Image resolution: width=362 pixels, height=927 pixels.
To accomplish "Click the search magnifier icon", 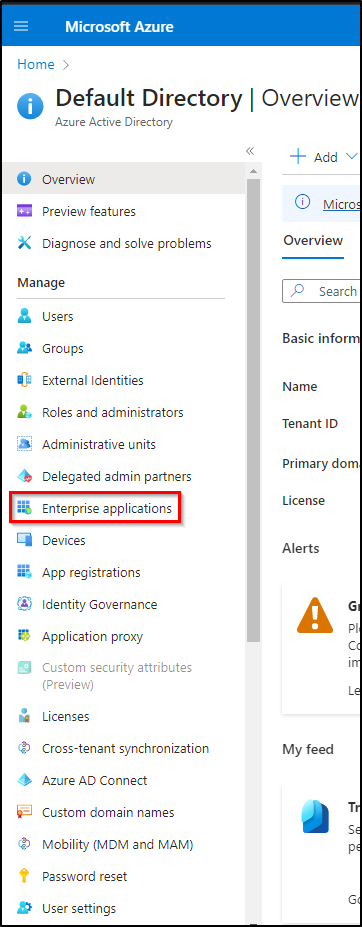I will [x=299, y=290].
